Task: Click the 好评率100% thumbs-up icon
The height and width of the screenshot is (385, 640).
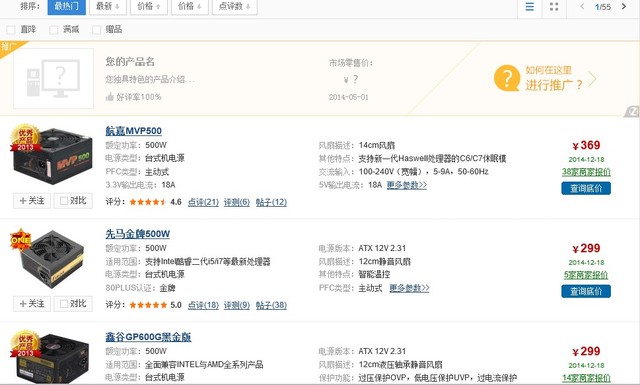Action: tap(109, 97)
